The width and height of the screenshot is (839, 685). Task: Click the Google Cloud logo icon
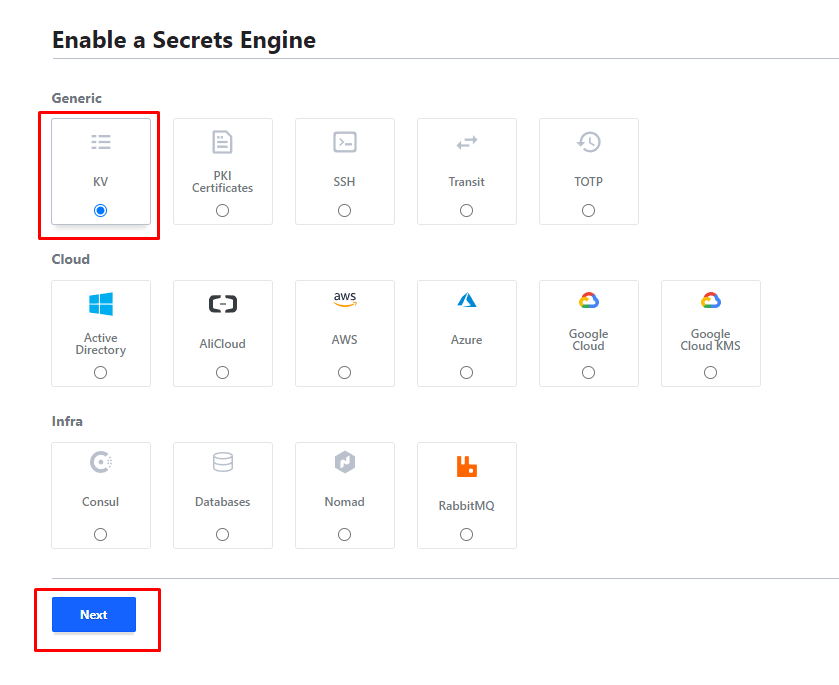[x=588, y=300]
